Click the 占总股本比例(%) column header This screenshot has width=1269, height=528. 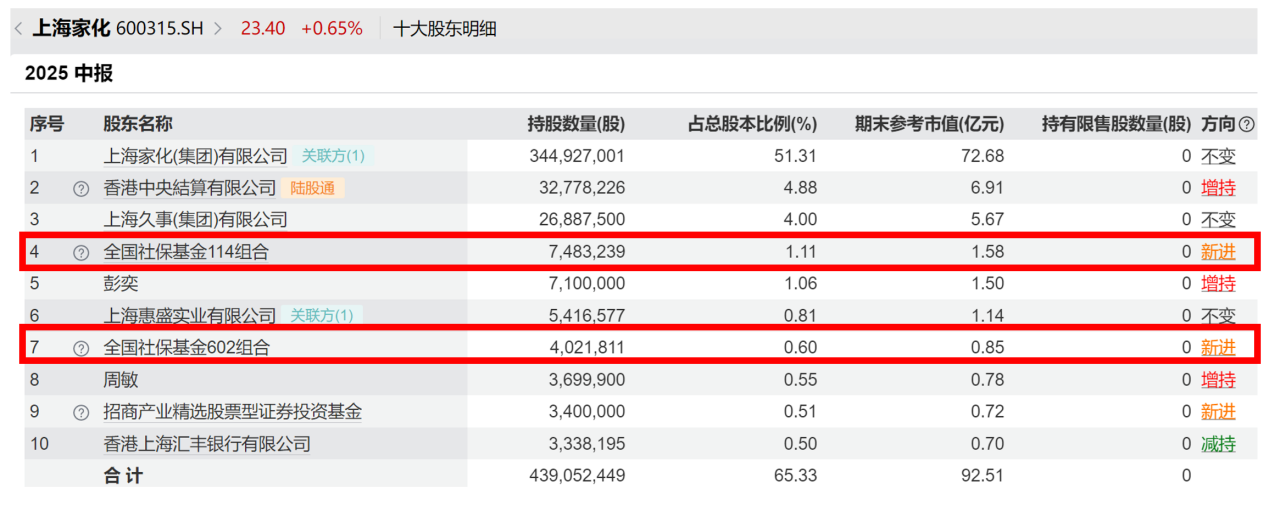click(x=752, y=124)
